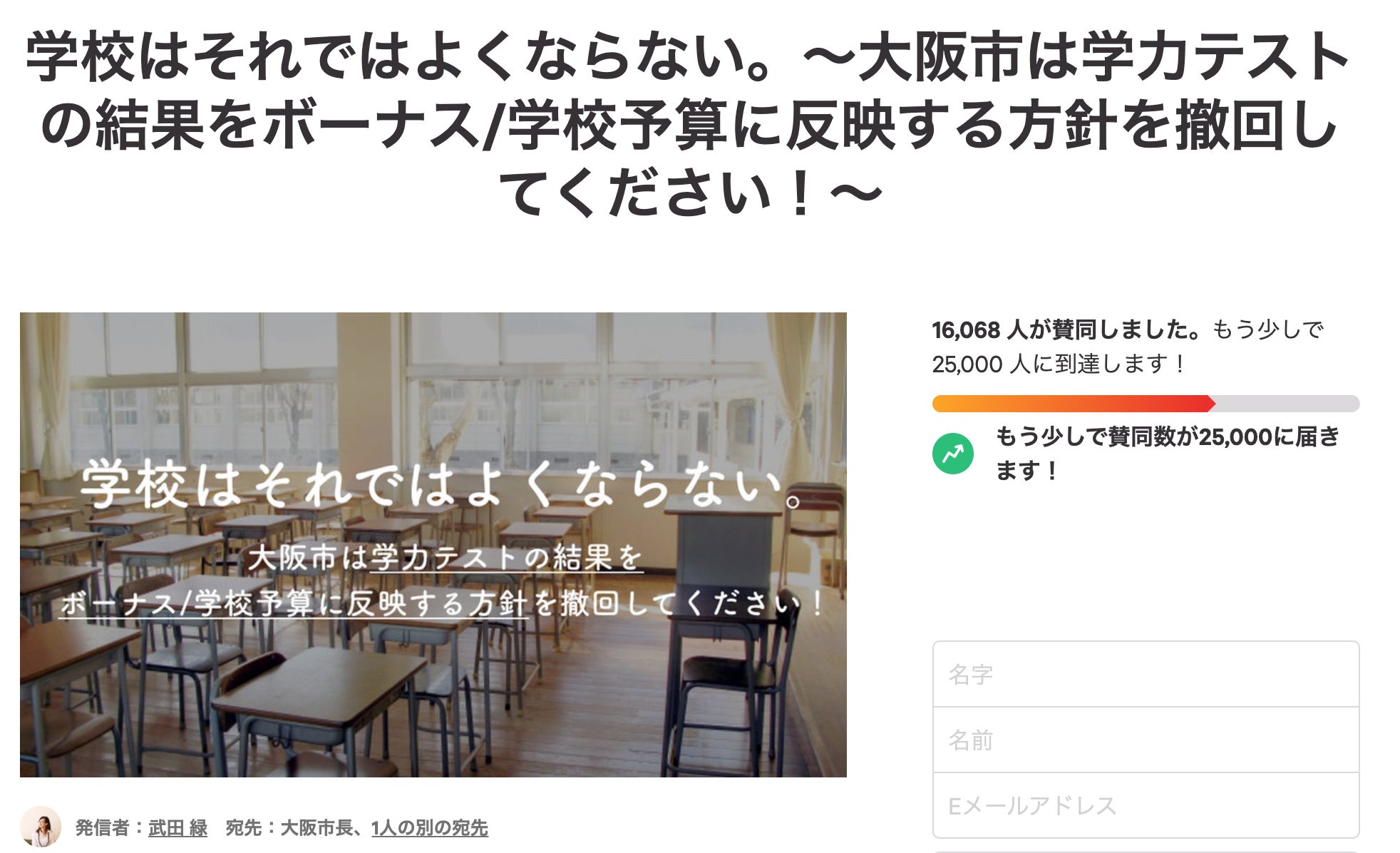
Task: Focus the 名字 surname field
Action: (1146, 674)
